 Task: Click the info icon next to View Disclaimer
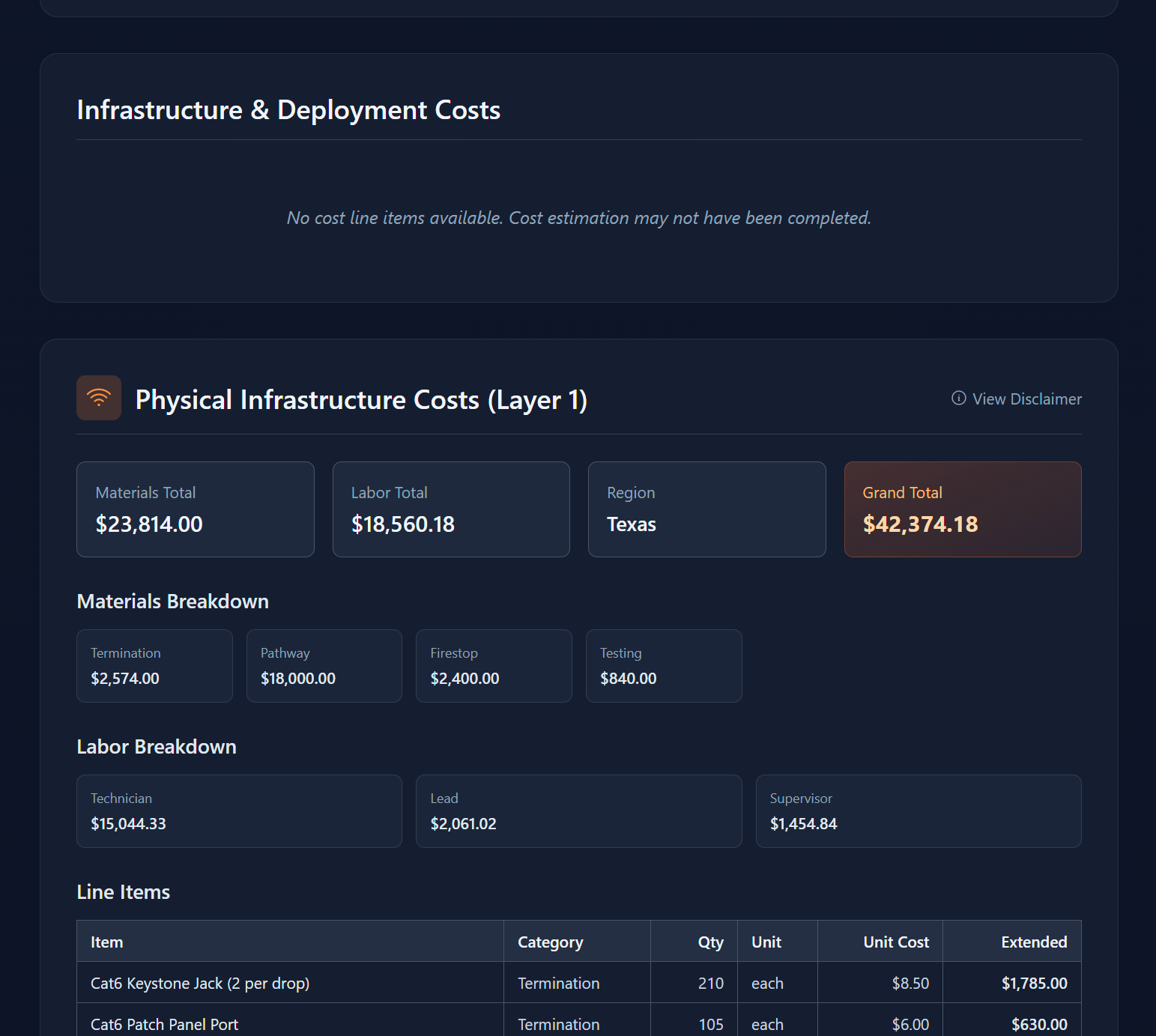pyautogui.click(x=958, y=399)
